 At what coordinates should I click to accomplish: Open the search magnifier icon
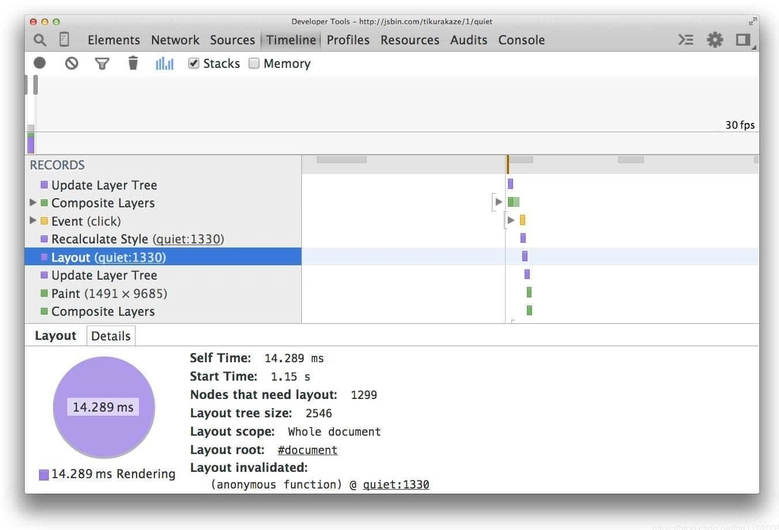40,40
